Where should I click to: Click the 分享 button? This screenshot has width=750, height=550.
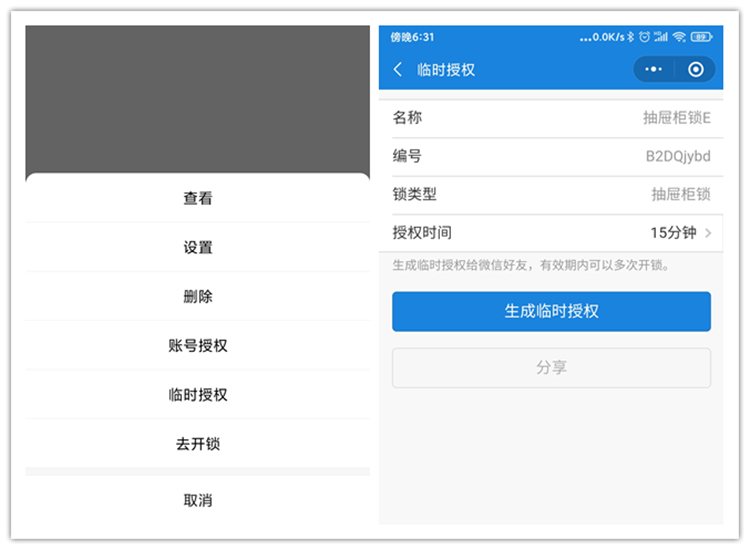551,367
